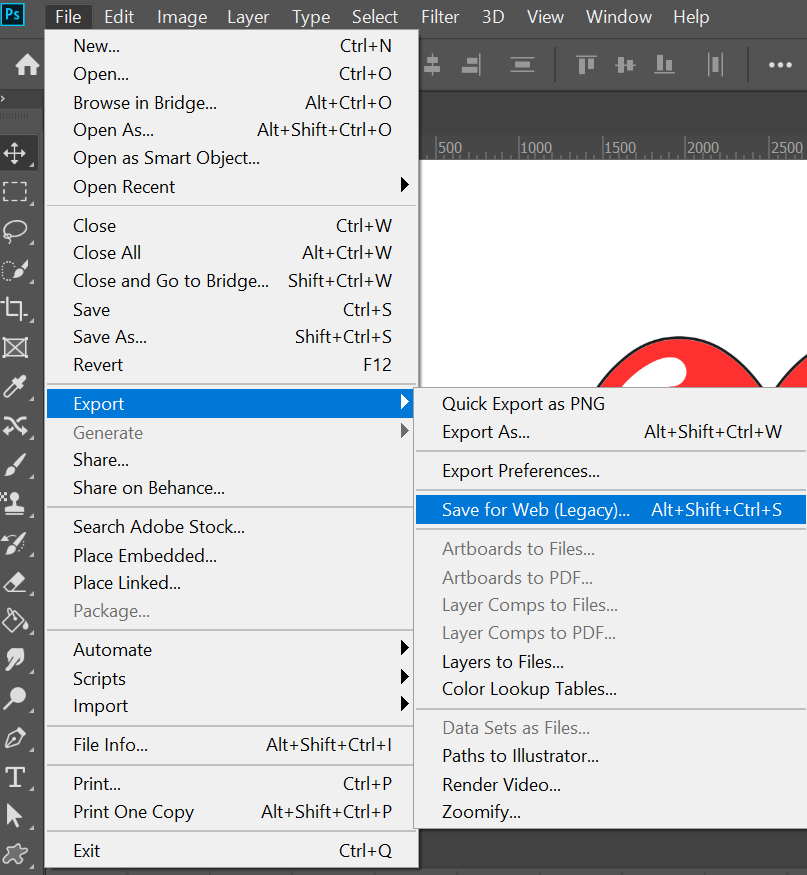
Task: Open the Edit menu
Action: pos(119,17)
